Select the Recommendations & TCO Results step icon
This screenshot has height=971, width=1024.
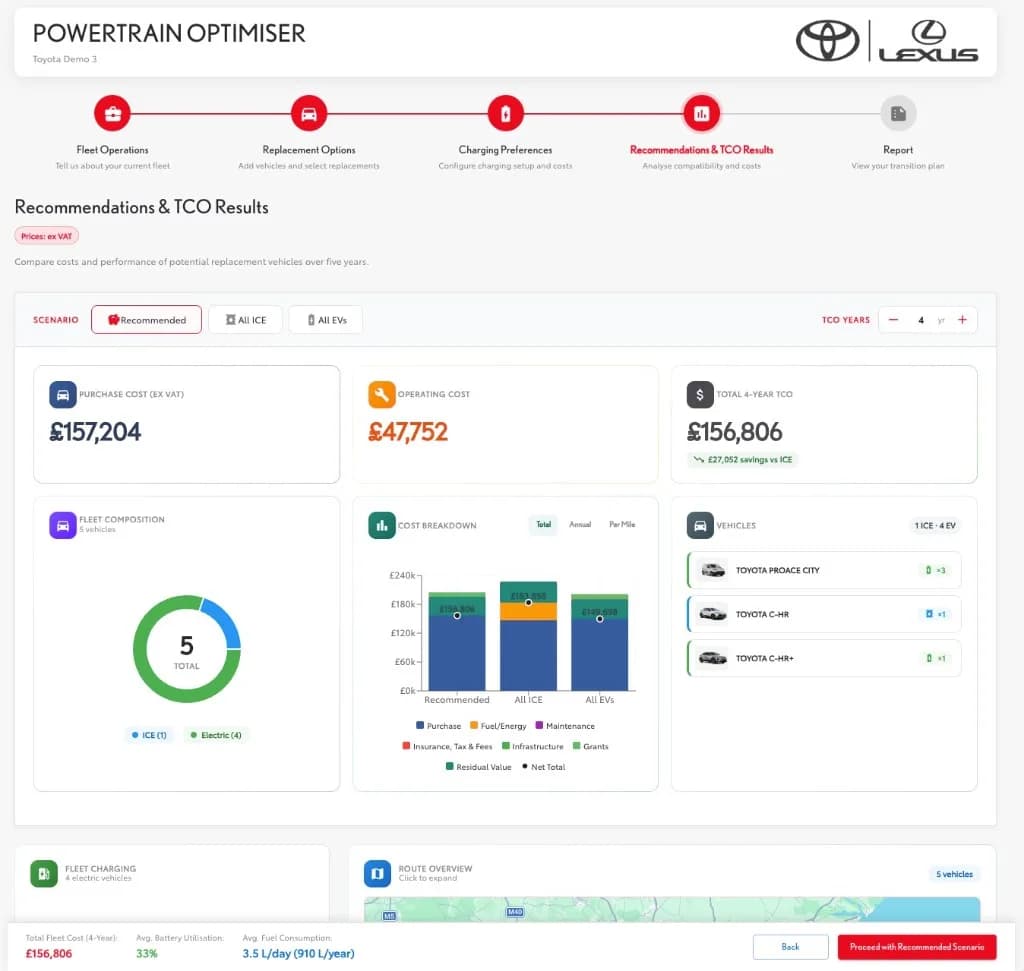pos(701,114)
